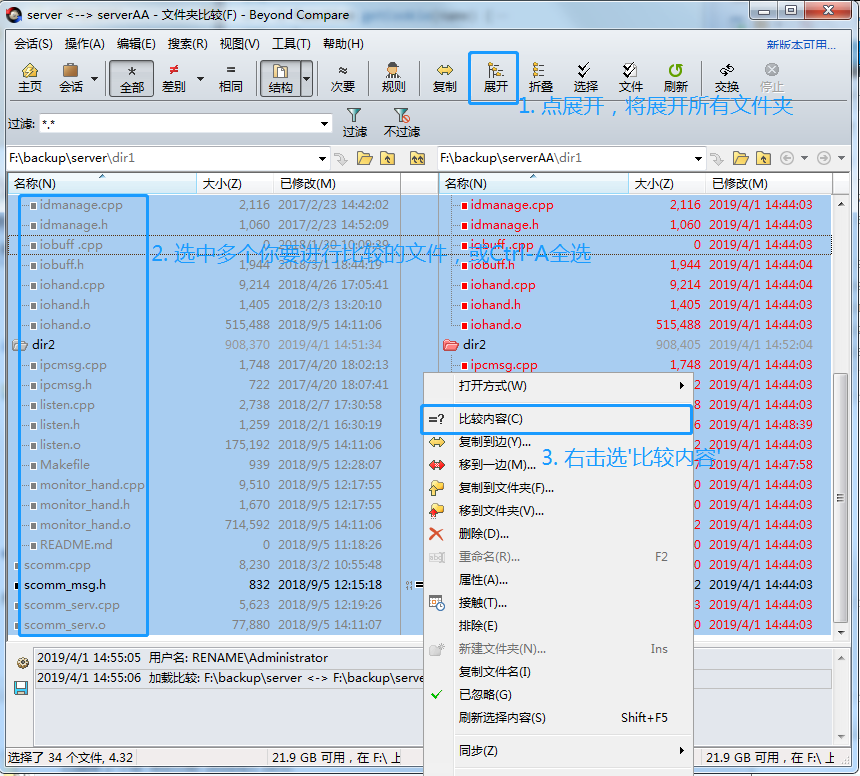This screenshot has height=776, width=860.
Task: Collapse the right pane dir2 folder
Action: [x=450, y=345]
